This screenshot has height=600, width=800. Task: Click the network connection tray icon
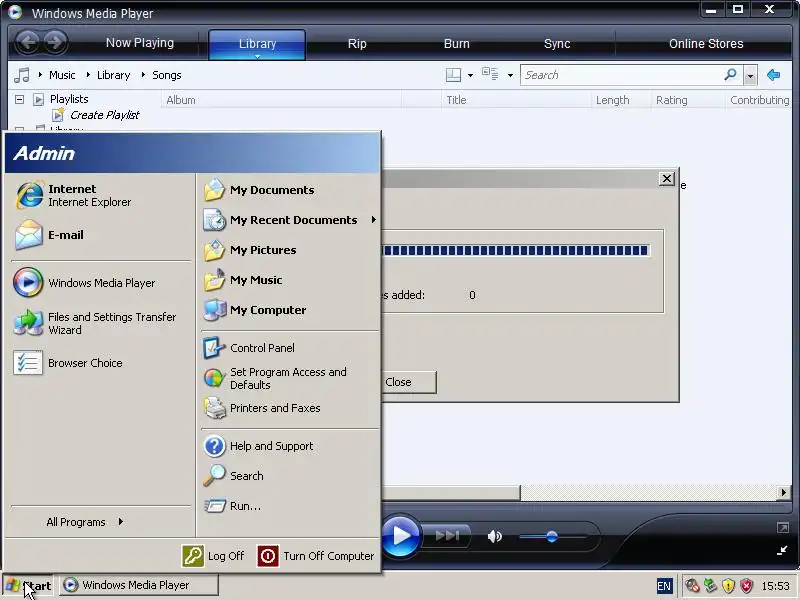tap(710, 586)
